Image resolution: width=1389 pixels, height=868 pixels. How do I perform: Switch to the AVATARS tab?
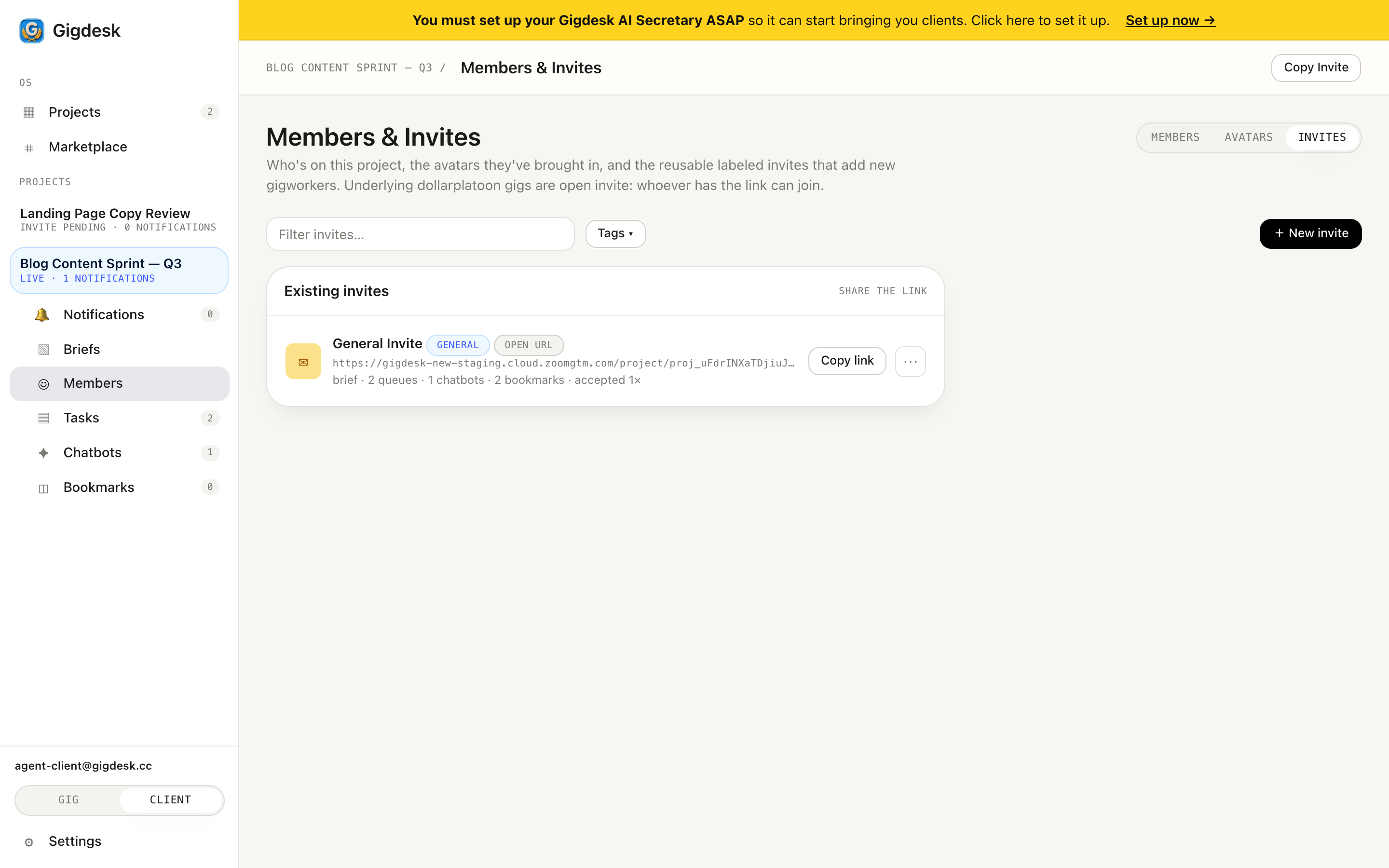pyautogui.click(x=1248, y=137)
